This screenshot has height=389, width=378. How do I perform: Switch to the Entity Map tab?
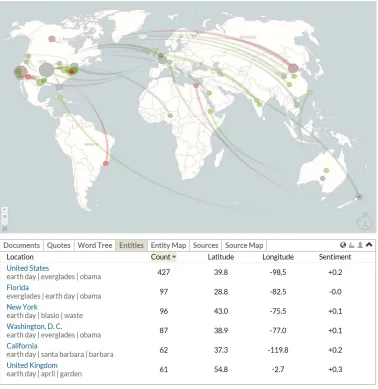[x=168, y=245]
